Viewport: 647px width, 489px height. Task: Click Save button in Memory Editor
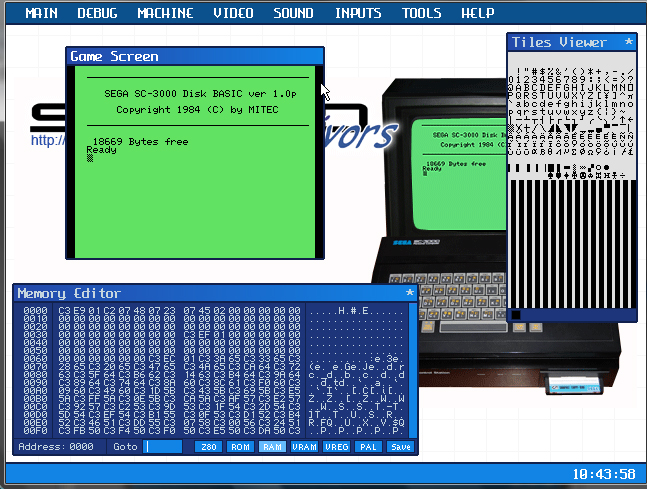tap(401, 447)
